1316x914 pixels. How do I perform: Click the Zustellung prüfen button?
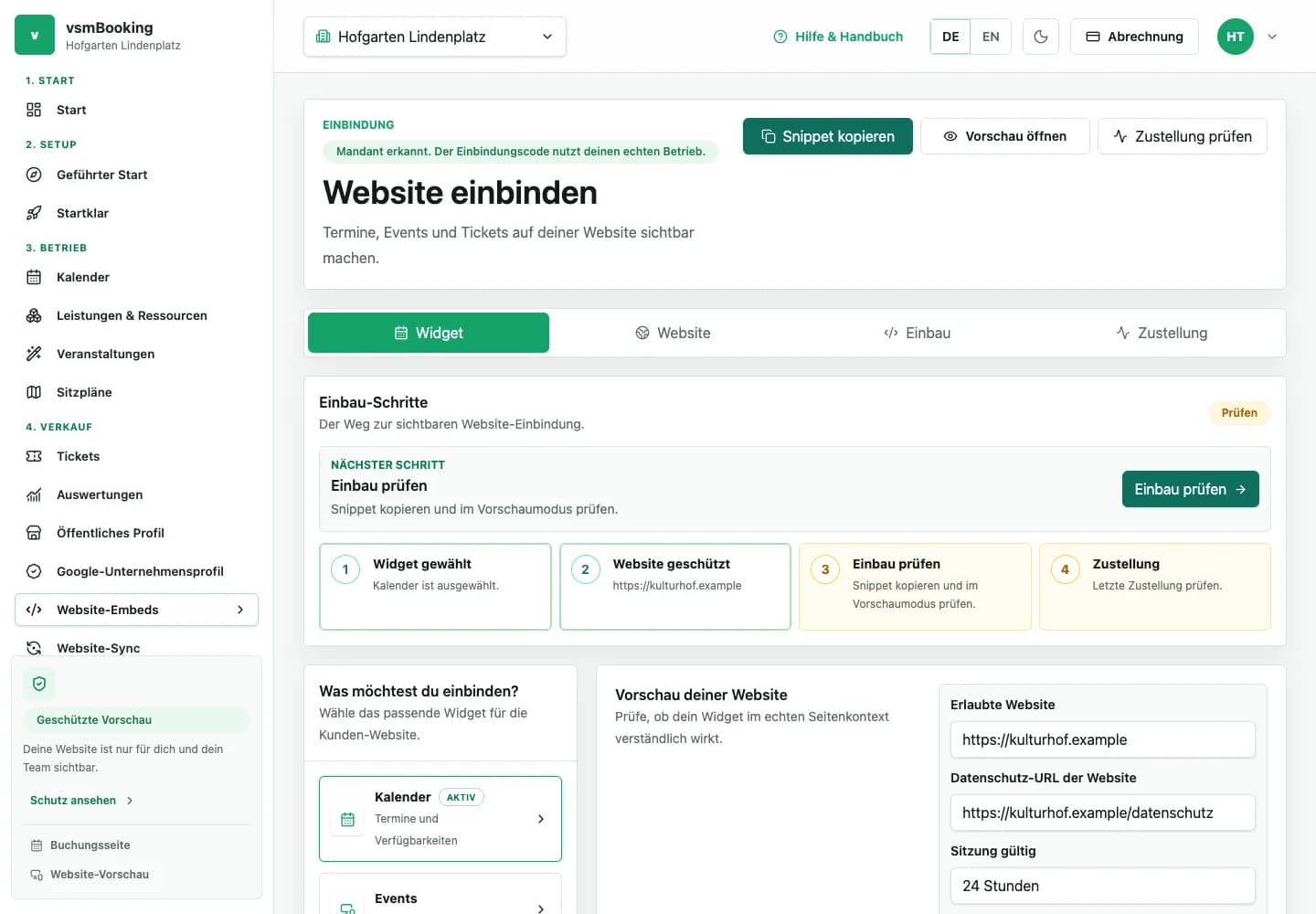coord(1183,136)
